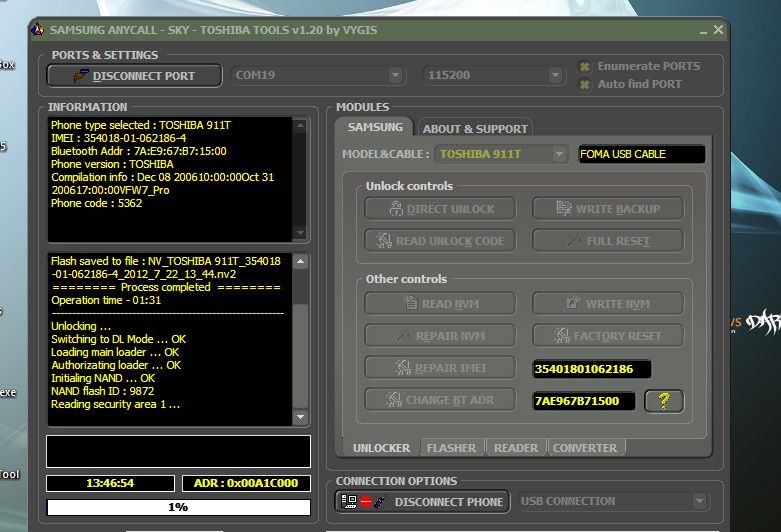Click the FOMA USB CABLE field
The image size is (781, 532).
click(642, 154)
